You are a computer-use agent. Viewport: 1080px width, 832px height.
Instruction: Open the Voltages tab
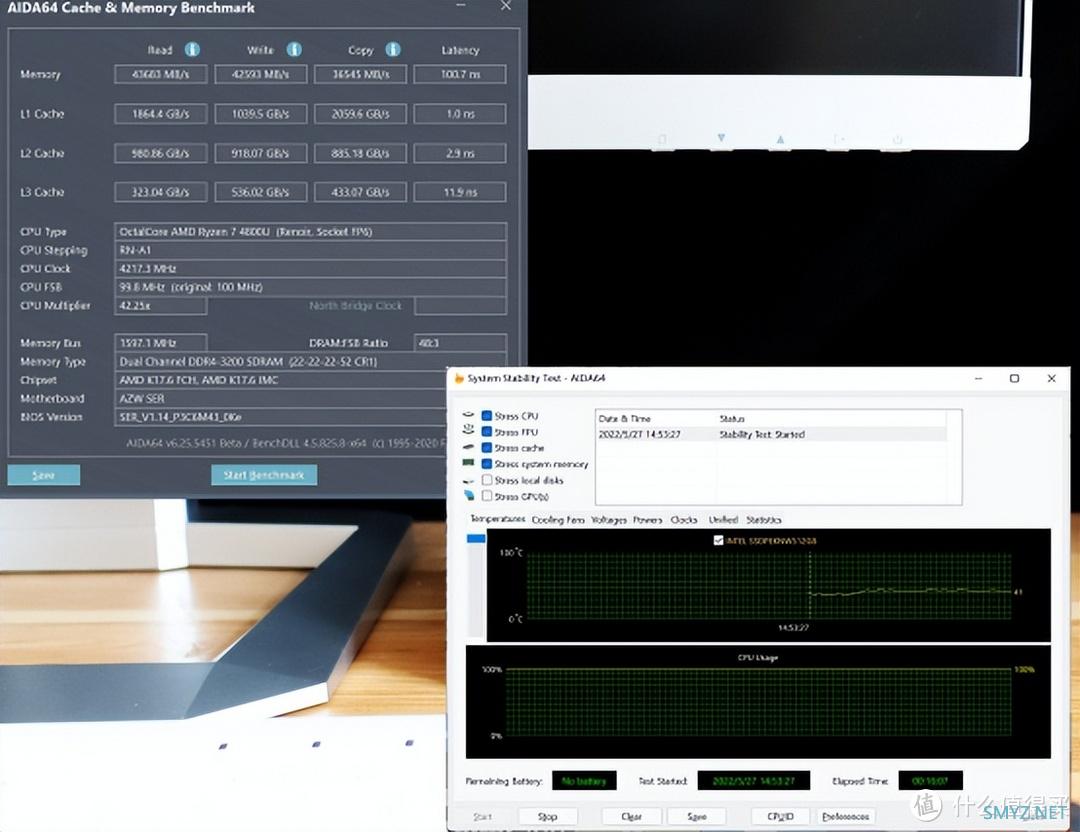pos(608,520)
